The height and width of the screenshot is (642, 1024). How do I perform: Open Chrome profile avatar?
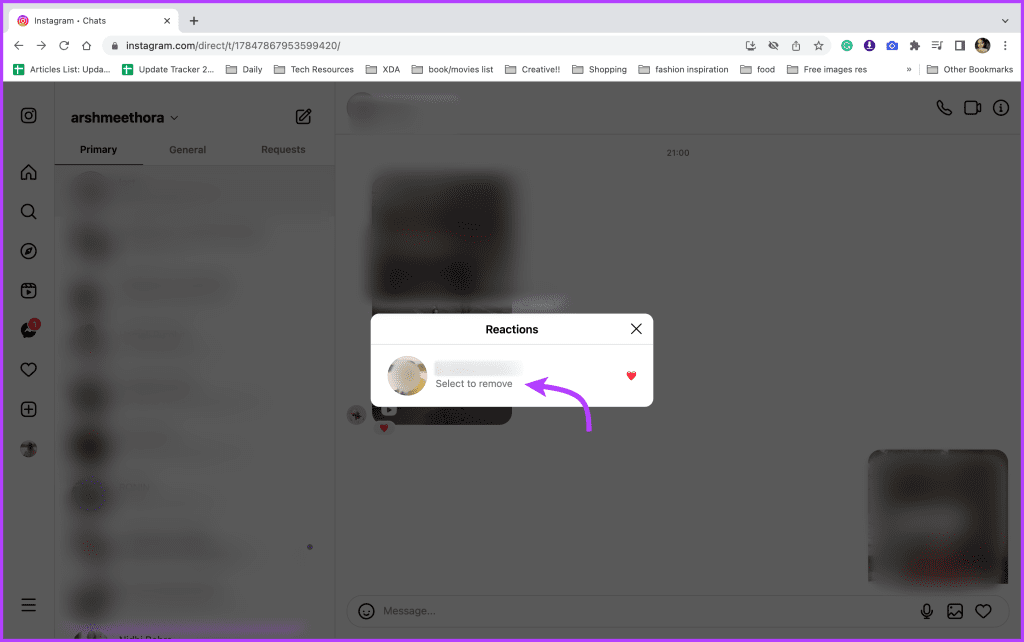982,45
